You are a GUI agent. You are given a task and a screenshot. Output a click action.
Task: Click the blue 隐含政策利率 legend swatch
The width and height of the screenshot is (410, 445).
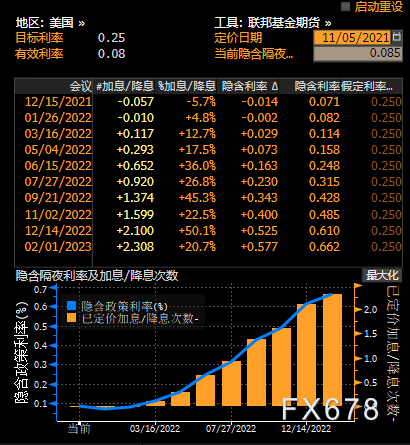[x=71, y=306]
